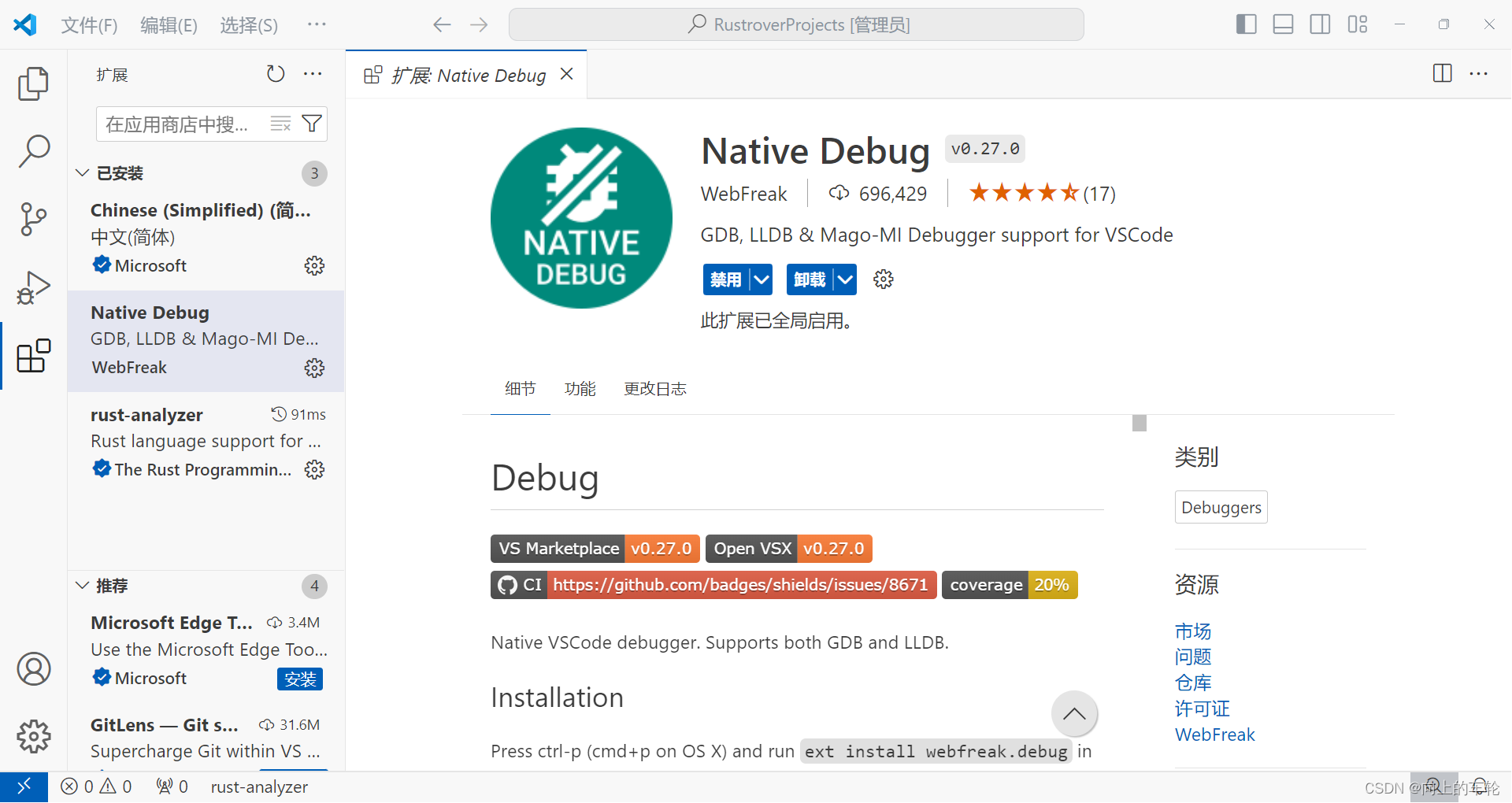Open the Accounts menu icon
1512x803 pixels.
point(33,669)
